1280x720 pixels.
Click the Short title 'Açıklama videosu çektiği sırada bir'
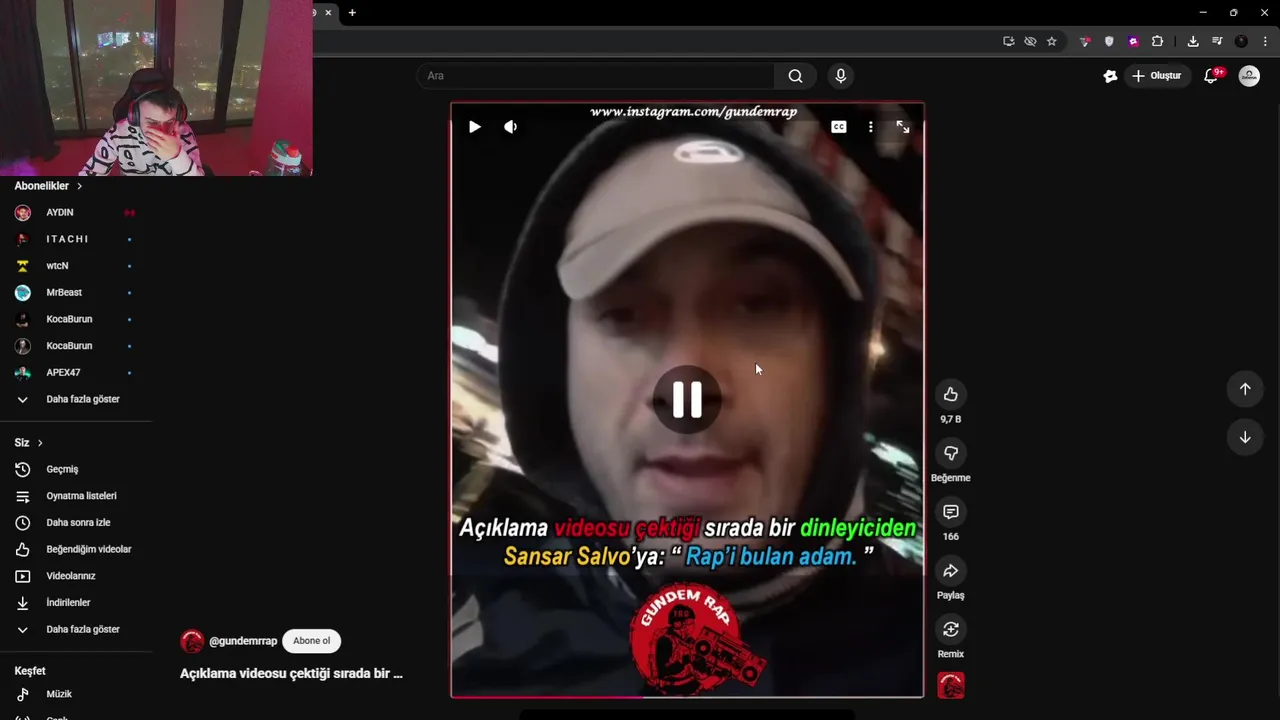coord(291,673)
